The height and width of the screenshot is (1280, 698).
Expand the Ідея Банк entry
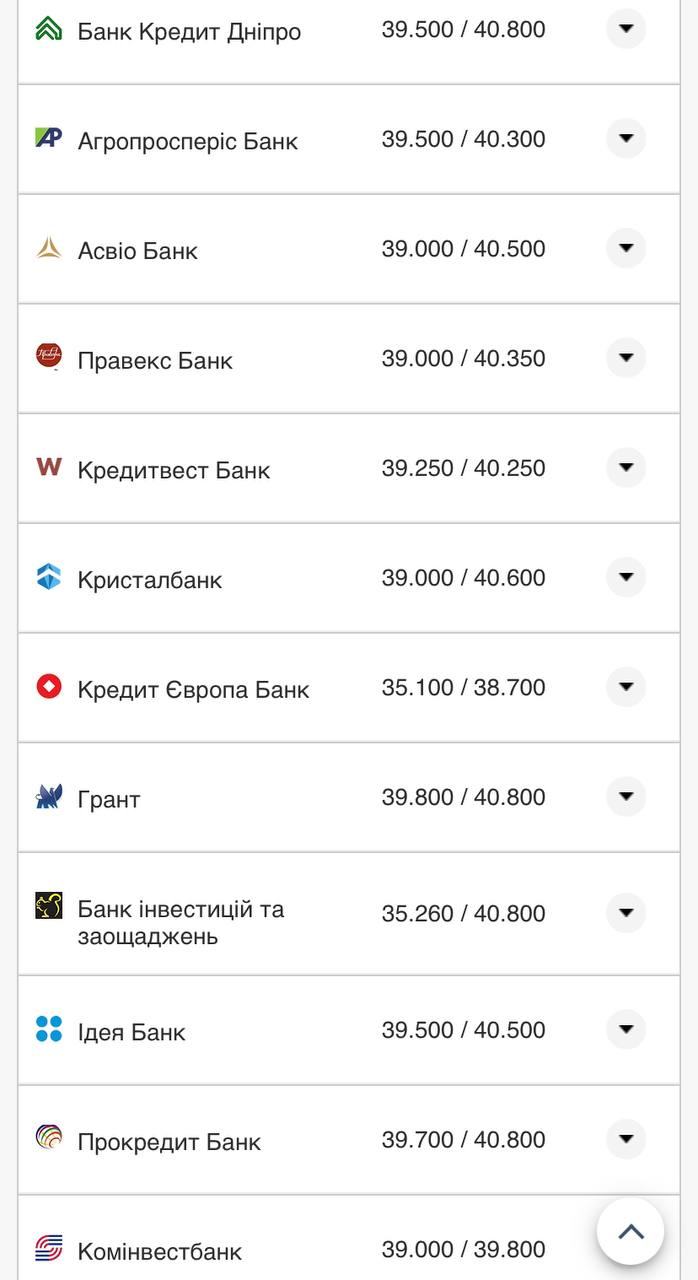tap(626, 1029)
